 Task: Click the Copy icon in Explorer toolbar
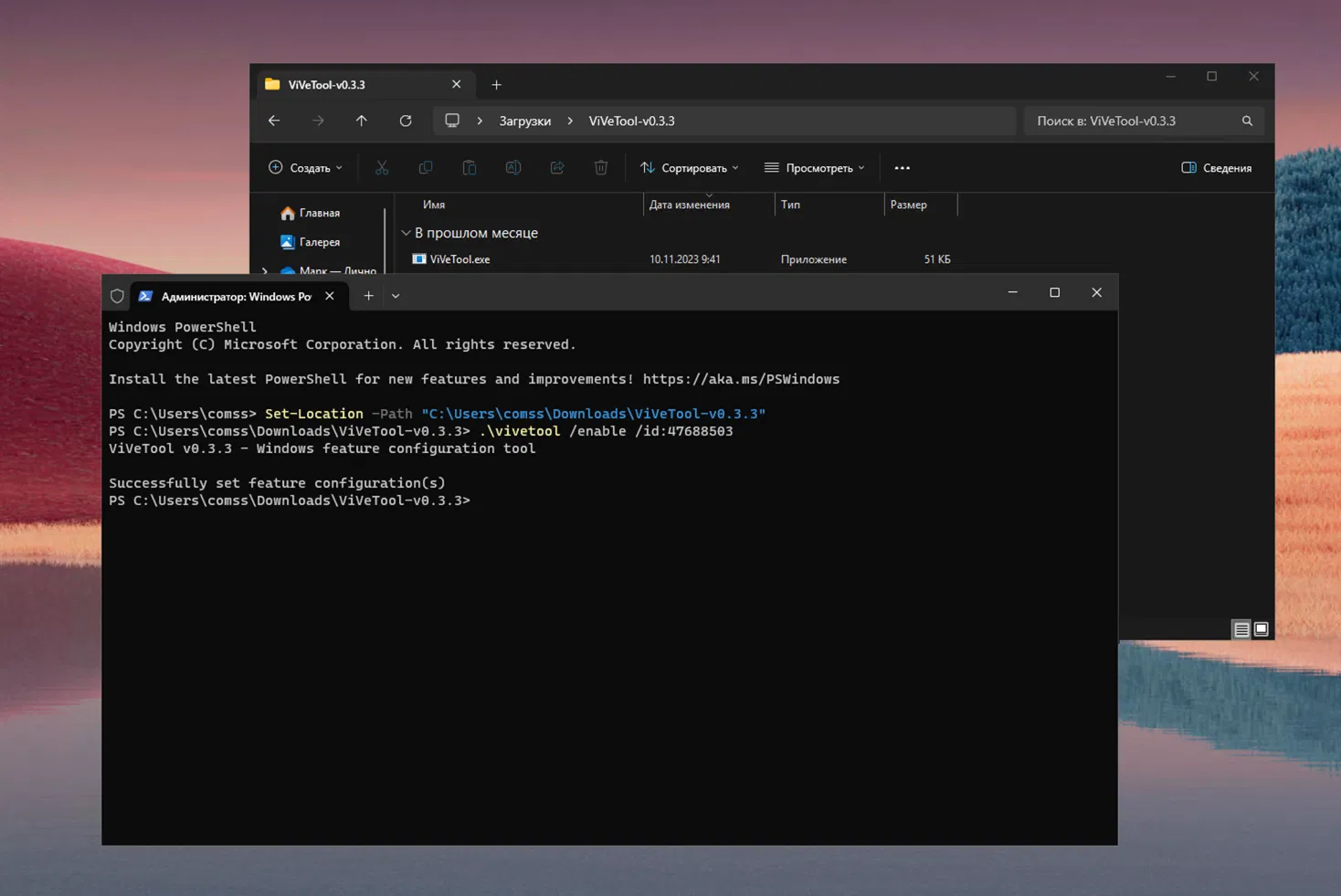[426, 168]
